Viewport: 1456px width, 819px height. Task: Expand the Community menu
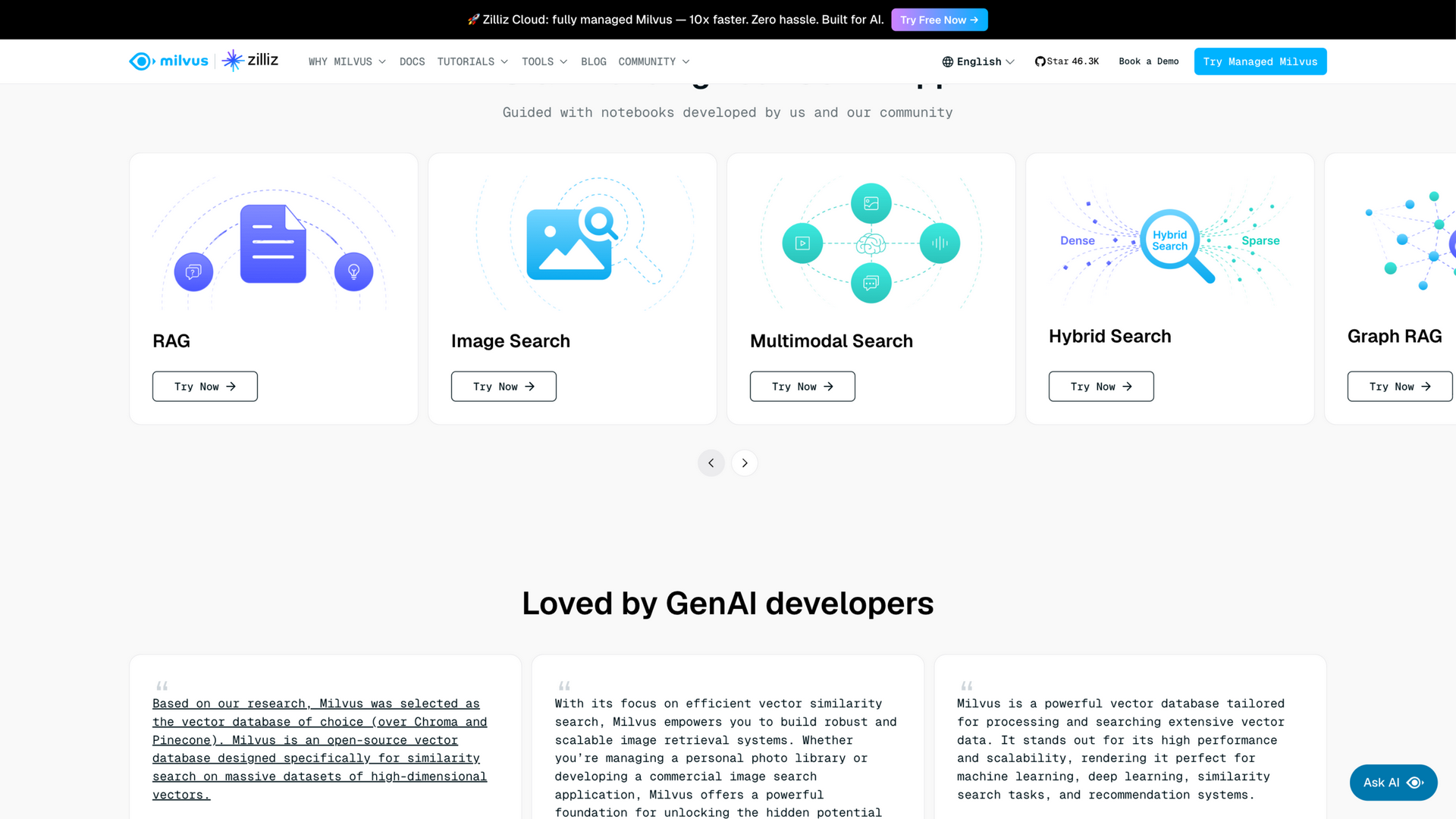pos(654,61)
